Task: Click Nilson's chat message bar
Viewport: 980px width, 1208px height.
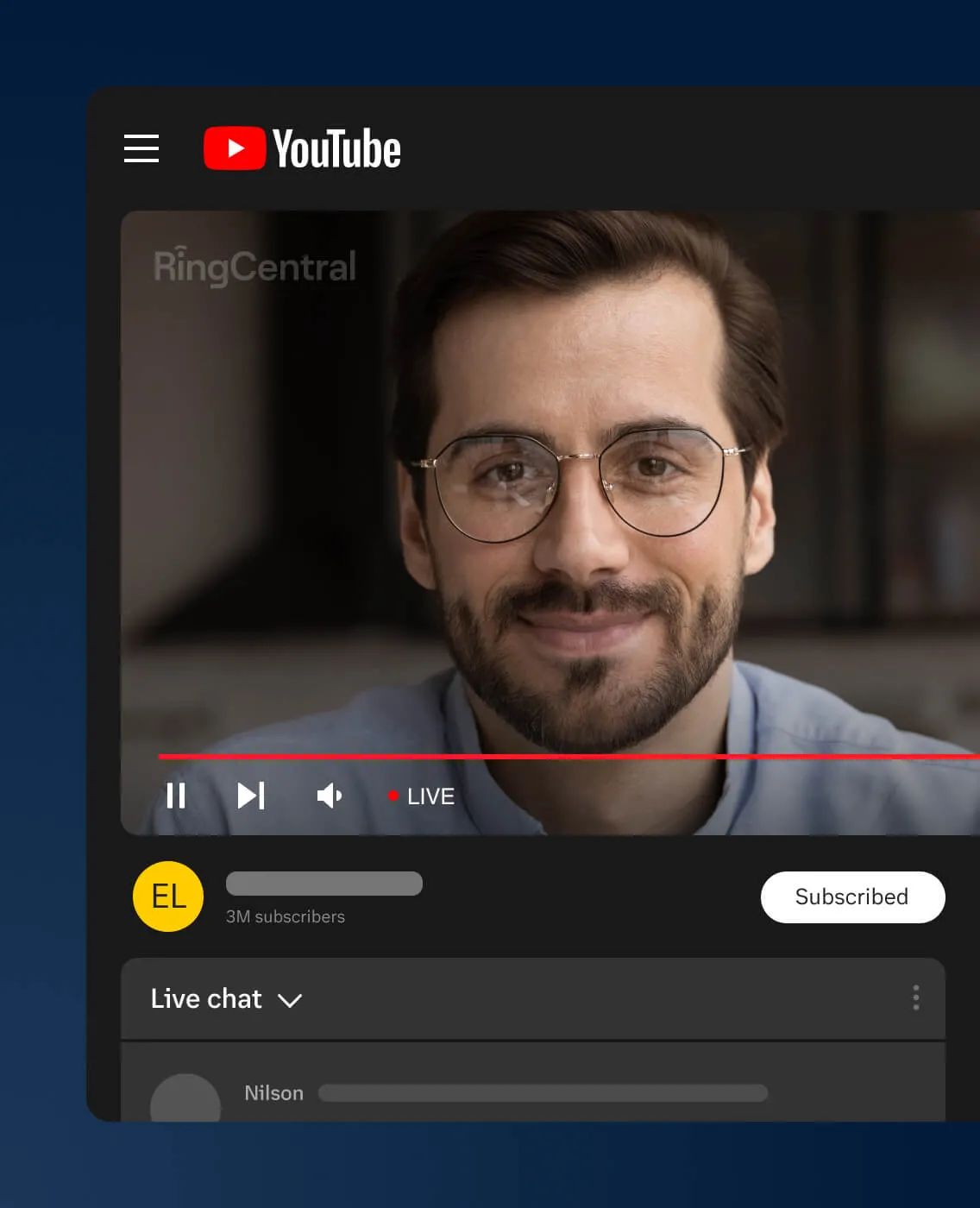Action: 543,1093
